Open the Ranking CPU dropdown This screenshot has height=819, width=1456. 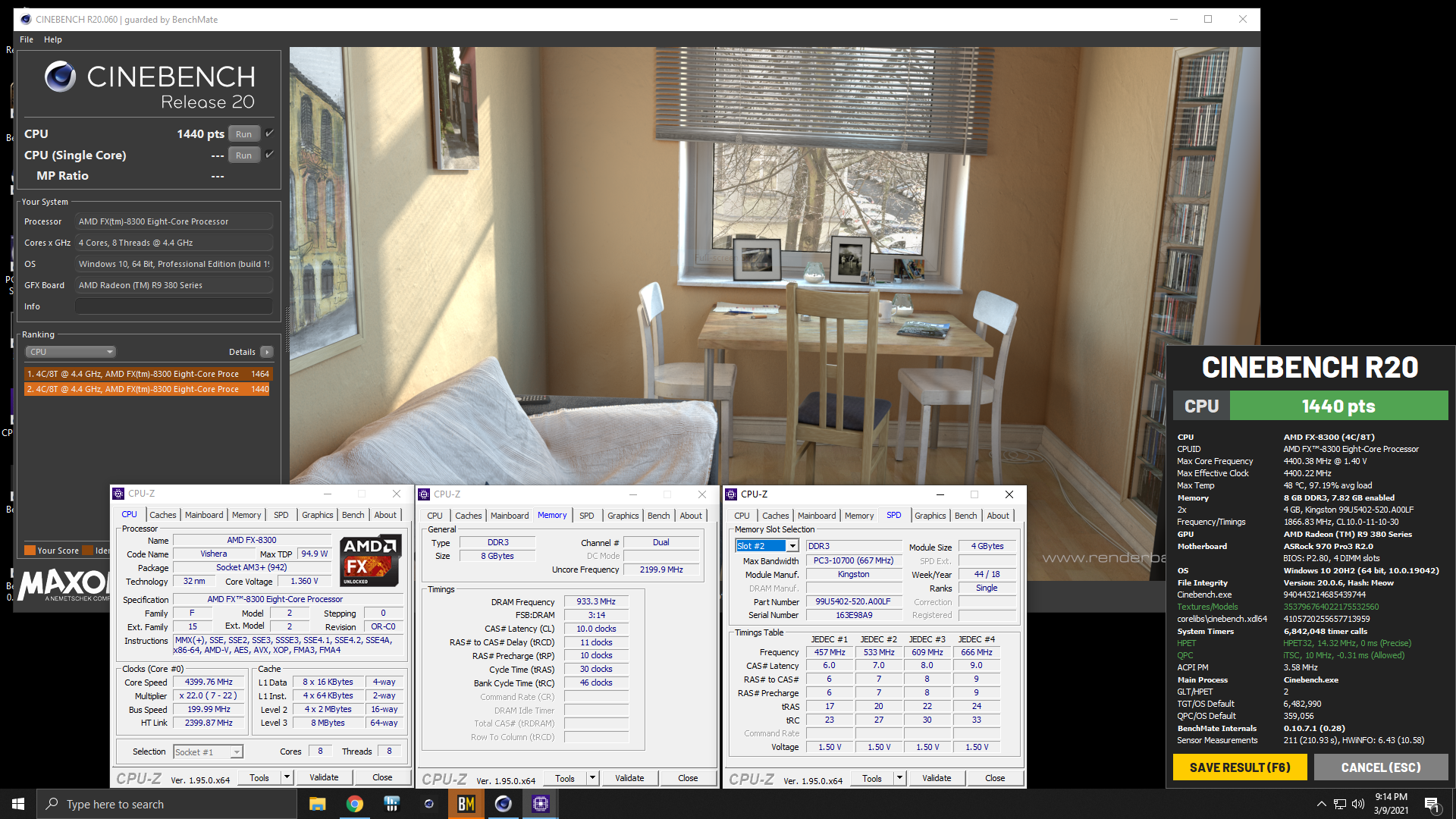pyautogui.click(x=71, y=352)
